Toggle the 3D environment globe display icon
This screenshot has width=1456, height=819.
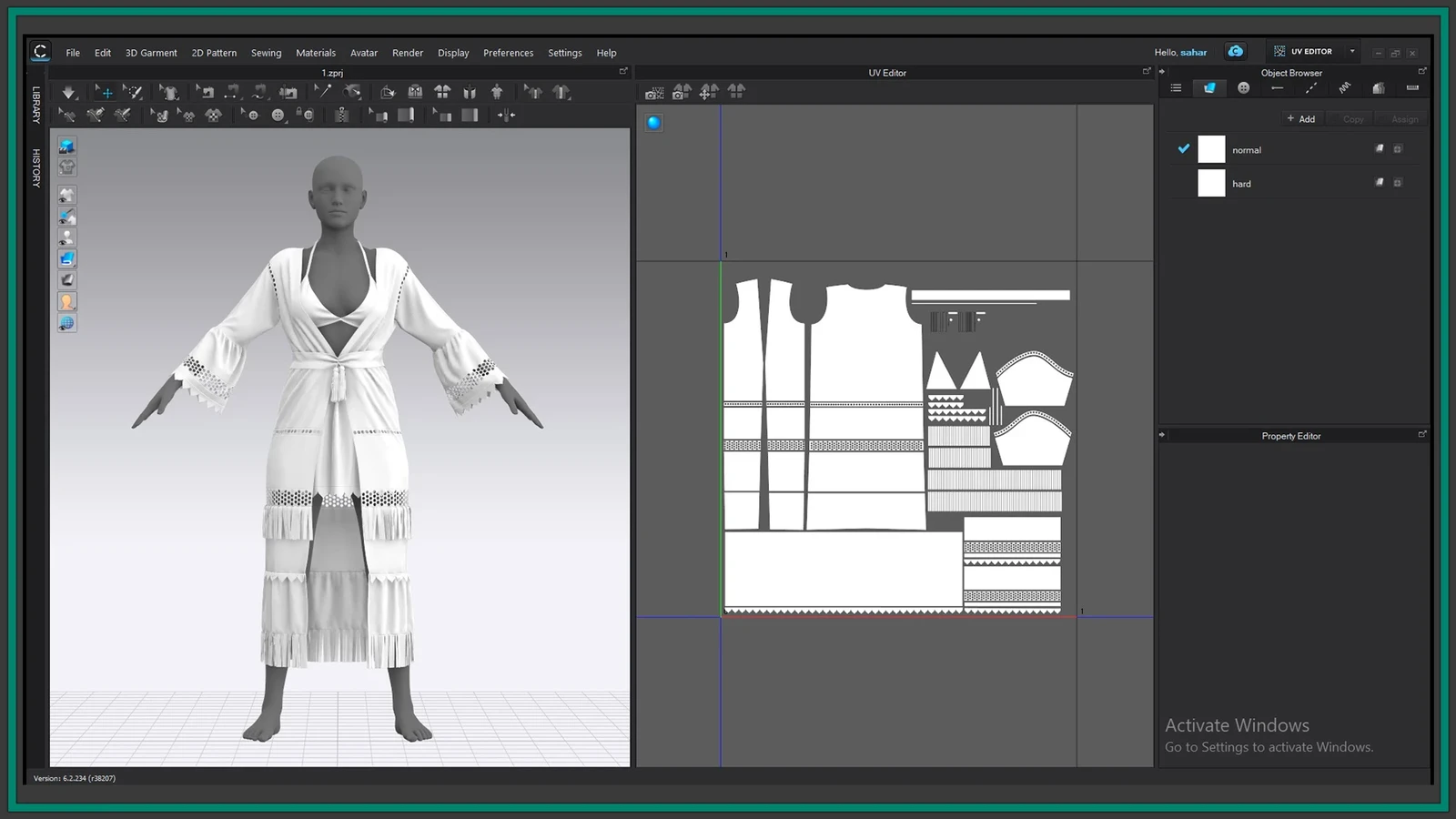(x=67, y=323)
